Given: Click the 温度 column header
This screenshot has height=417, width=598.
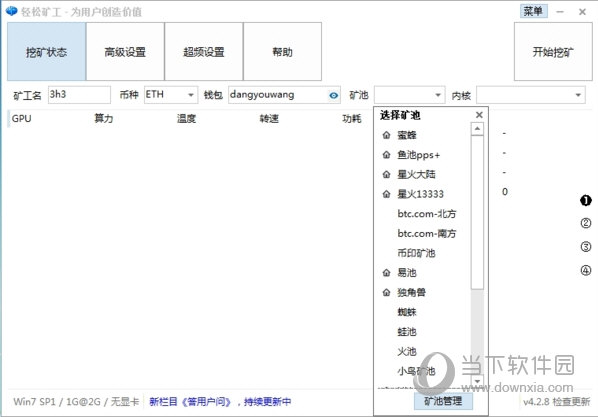Looking at the screenshot, I should tap(186, 119).
